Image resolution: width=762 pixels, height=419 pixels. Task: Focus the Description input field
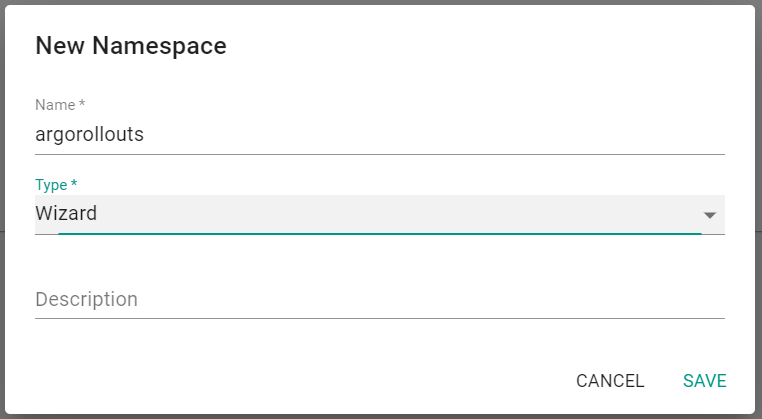[x=380, y=299]
